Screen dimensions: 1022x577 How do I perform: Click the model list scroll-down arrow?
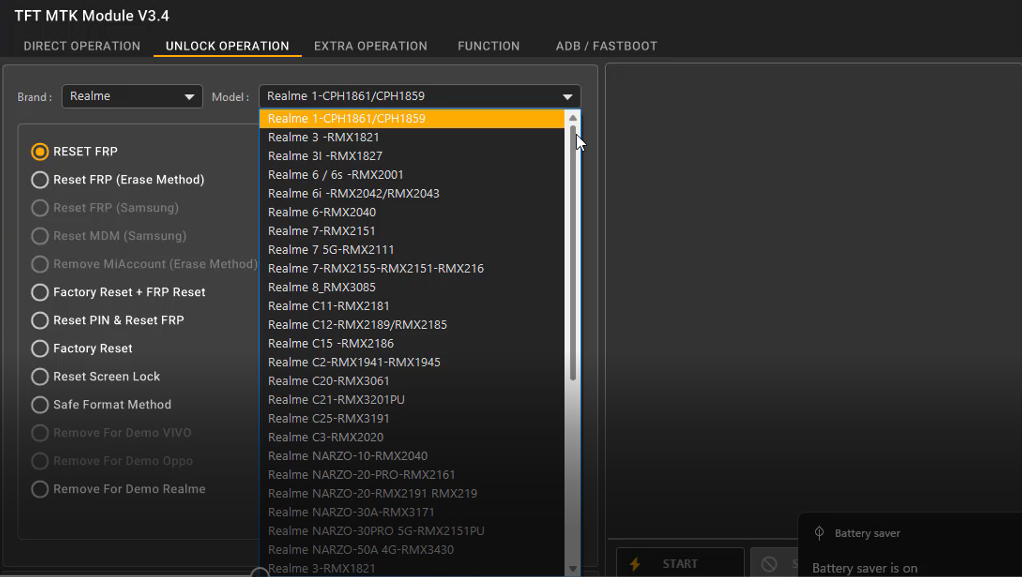point(573,569)
